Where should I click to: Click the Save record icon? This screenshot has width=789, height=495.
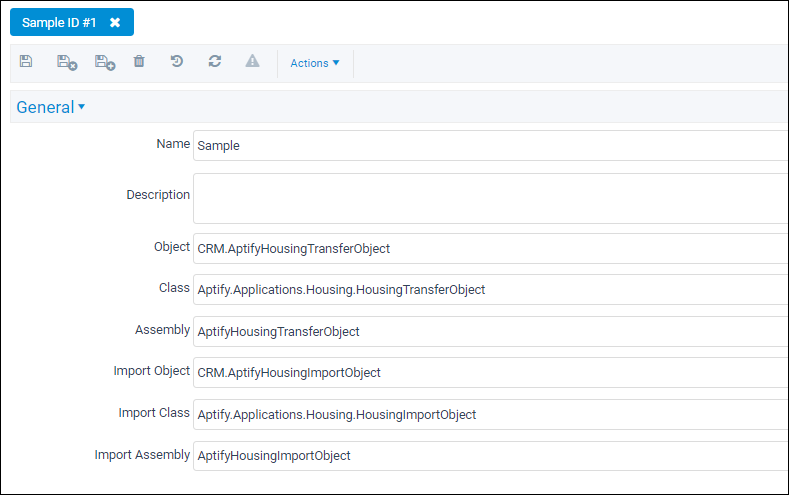(x=26, y=61)
